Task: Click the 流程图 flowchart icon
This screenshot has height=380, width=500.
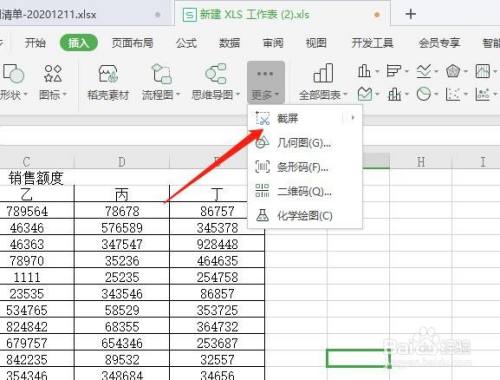Action: [x=161, y=73]
